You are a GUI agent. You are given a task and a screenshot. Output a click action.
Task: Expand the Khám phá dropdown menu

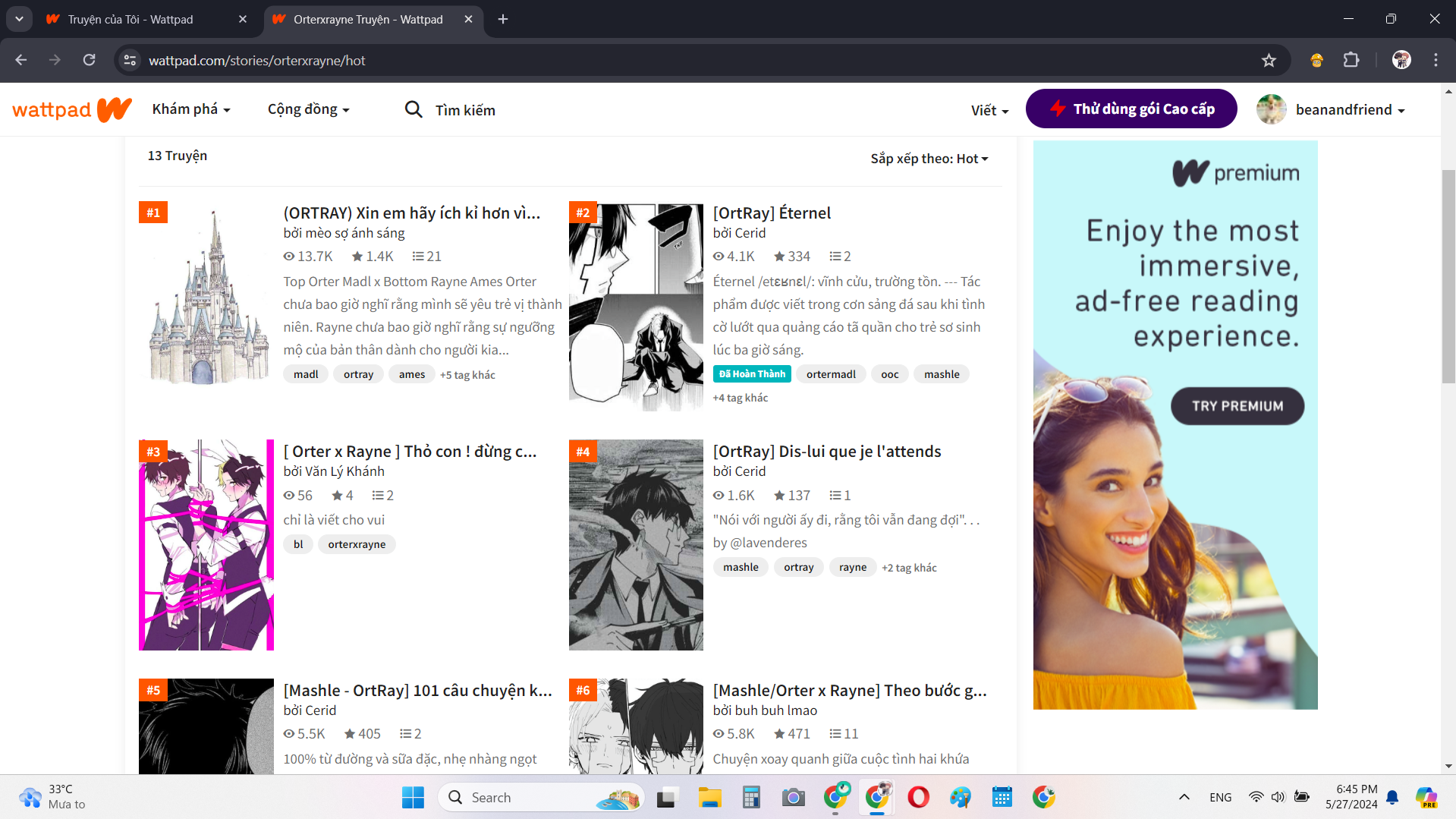pos(191,110)
